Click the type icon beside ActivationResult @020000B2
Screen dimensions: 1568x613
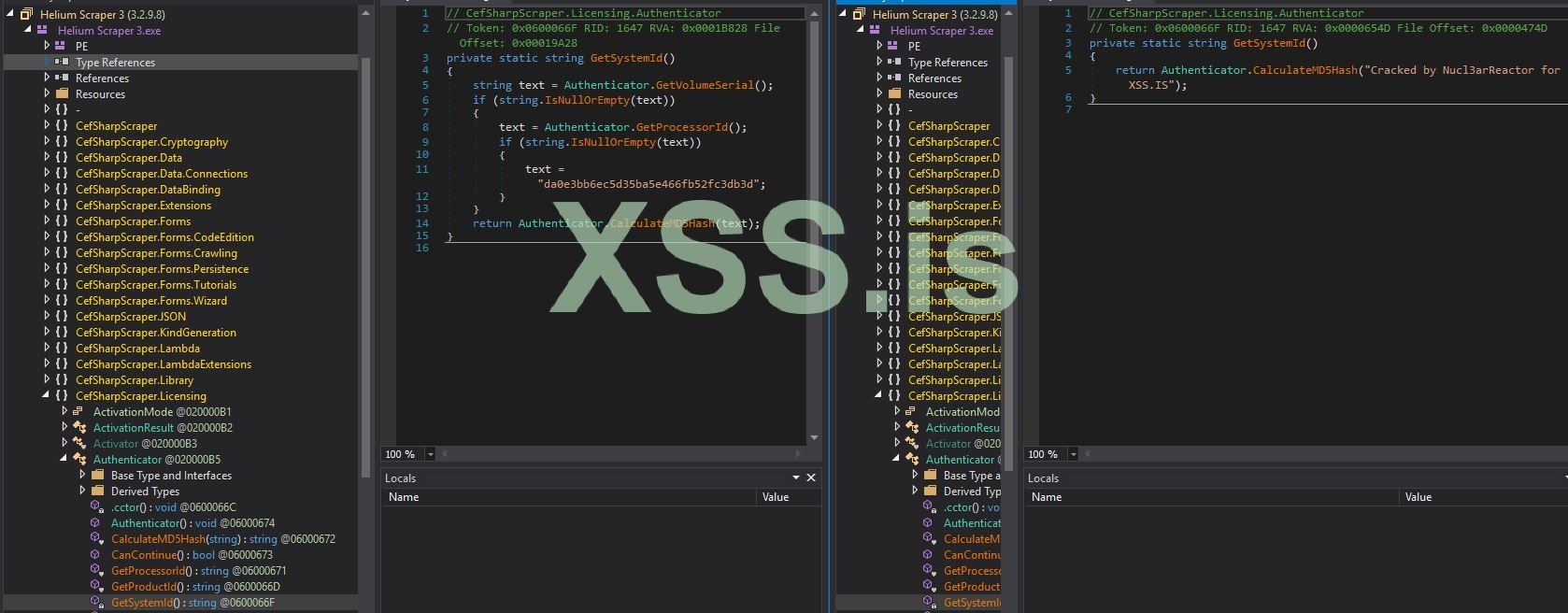pos(80,427)
